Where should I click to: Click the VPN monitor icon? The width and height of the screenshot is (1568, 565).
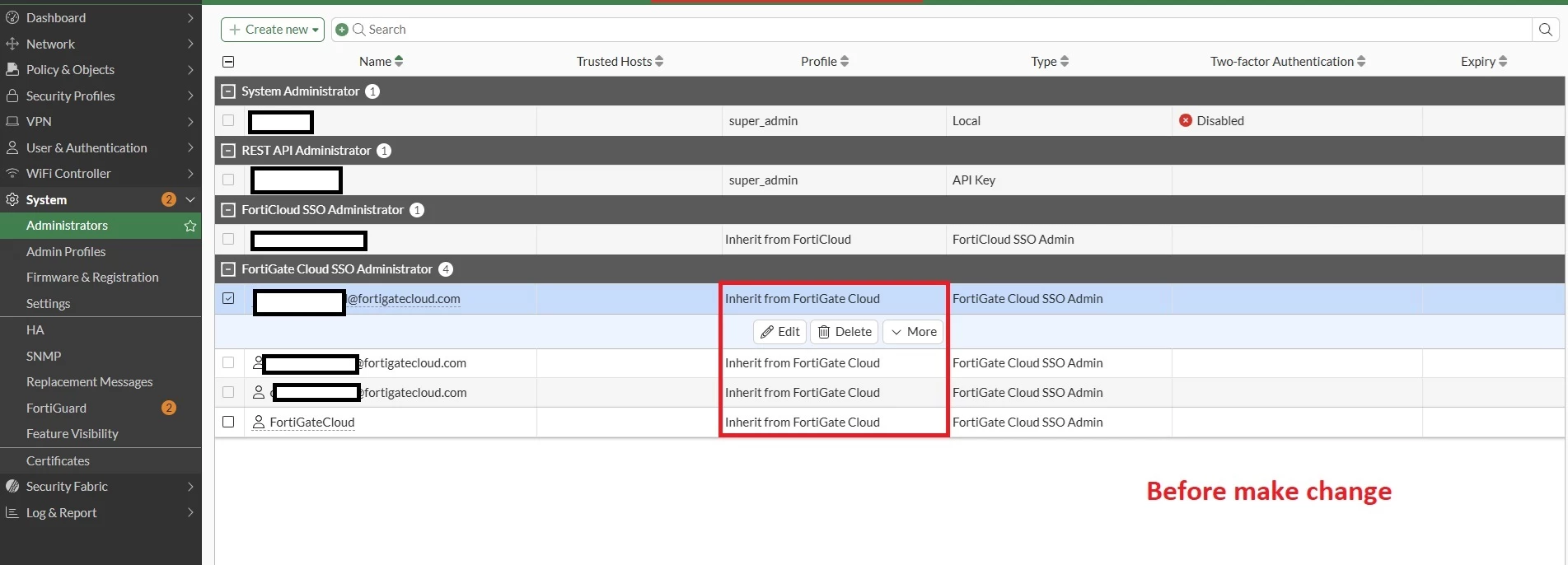[x=12, y=121]
